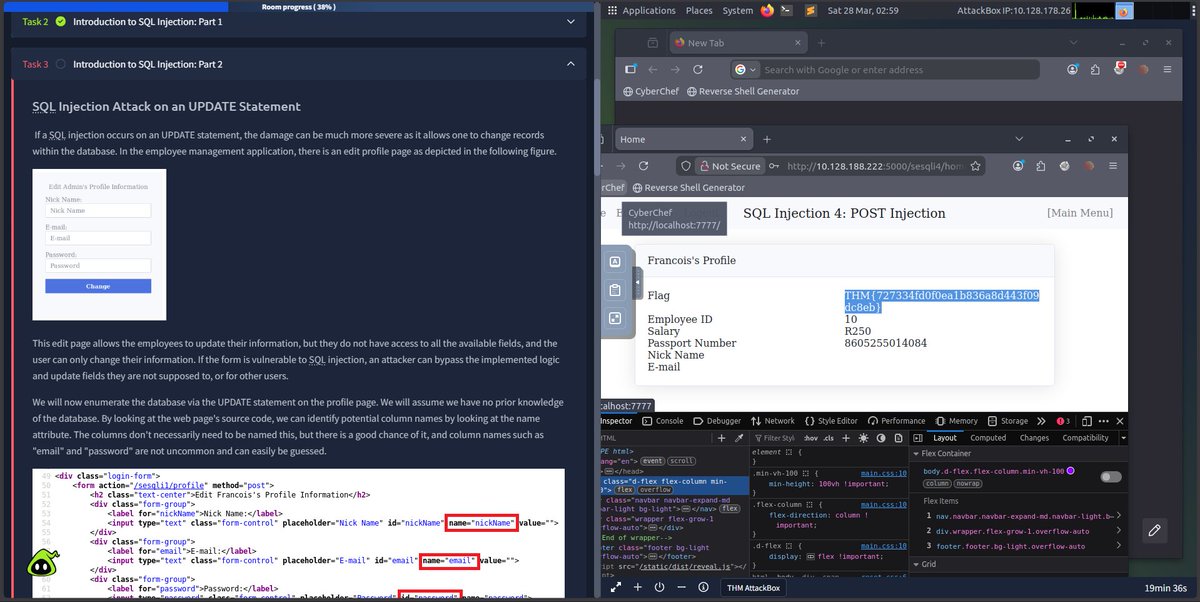Open the DevTools Console tab
Screen dimensions: 1200x602
tap(661, 421)
